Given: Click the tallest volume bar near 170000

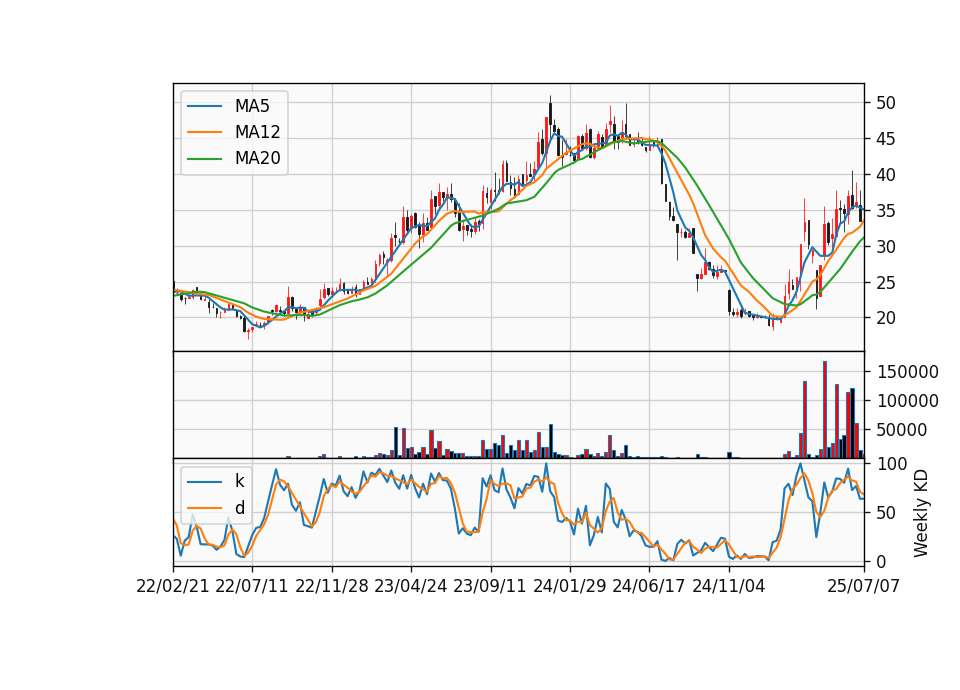Looking at the screenshot, I should pos(825,410).
